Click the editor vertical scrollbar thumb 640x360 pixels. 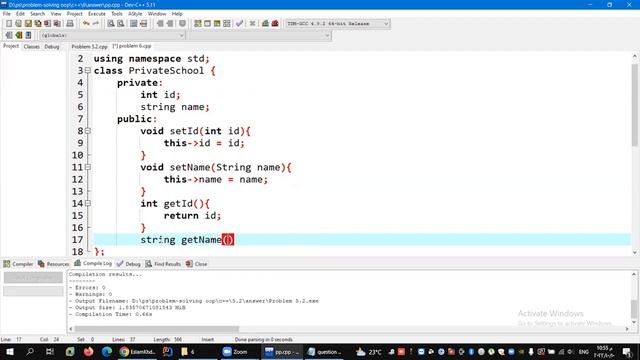pos(635,104)
